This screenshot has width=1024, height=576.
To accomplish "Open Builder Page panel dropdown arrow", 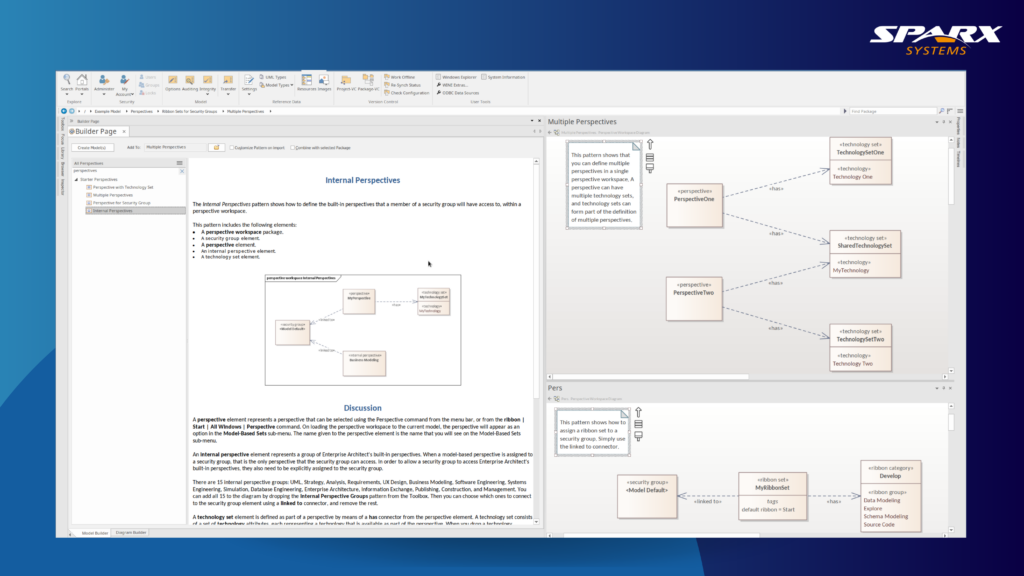I will [x=532, y=121].
